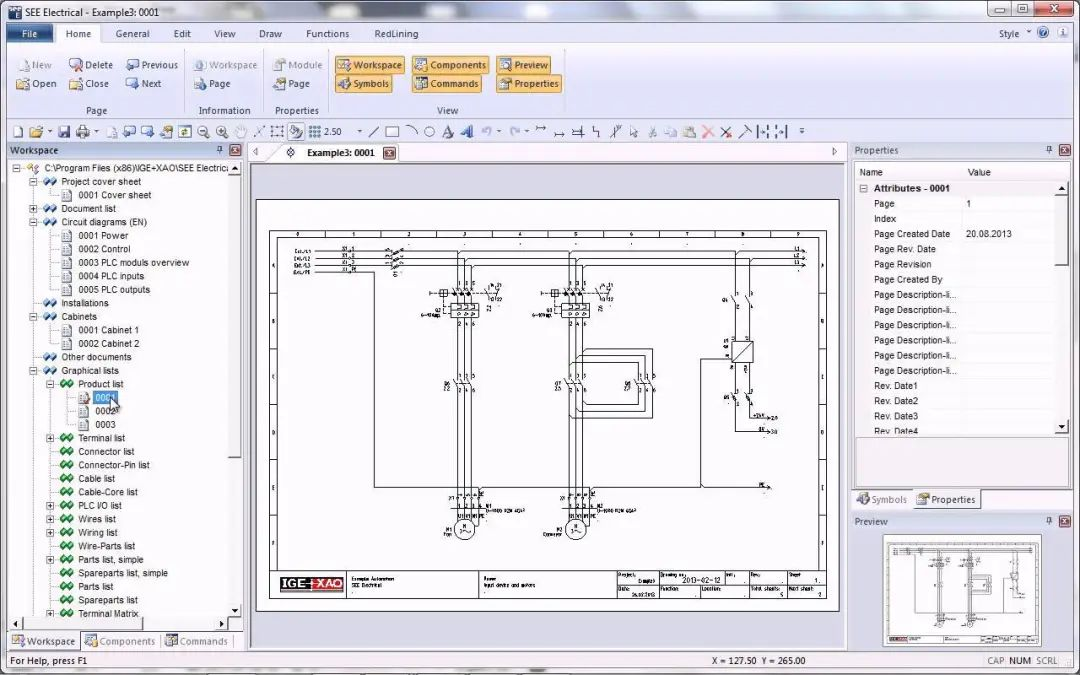Switch to the Symbols tab

coord(881,499)
